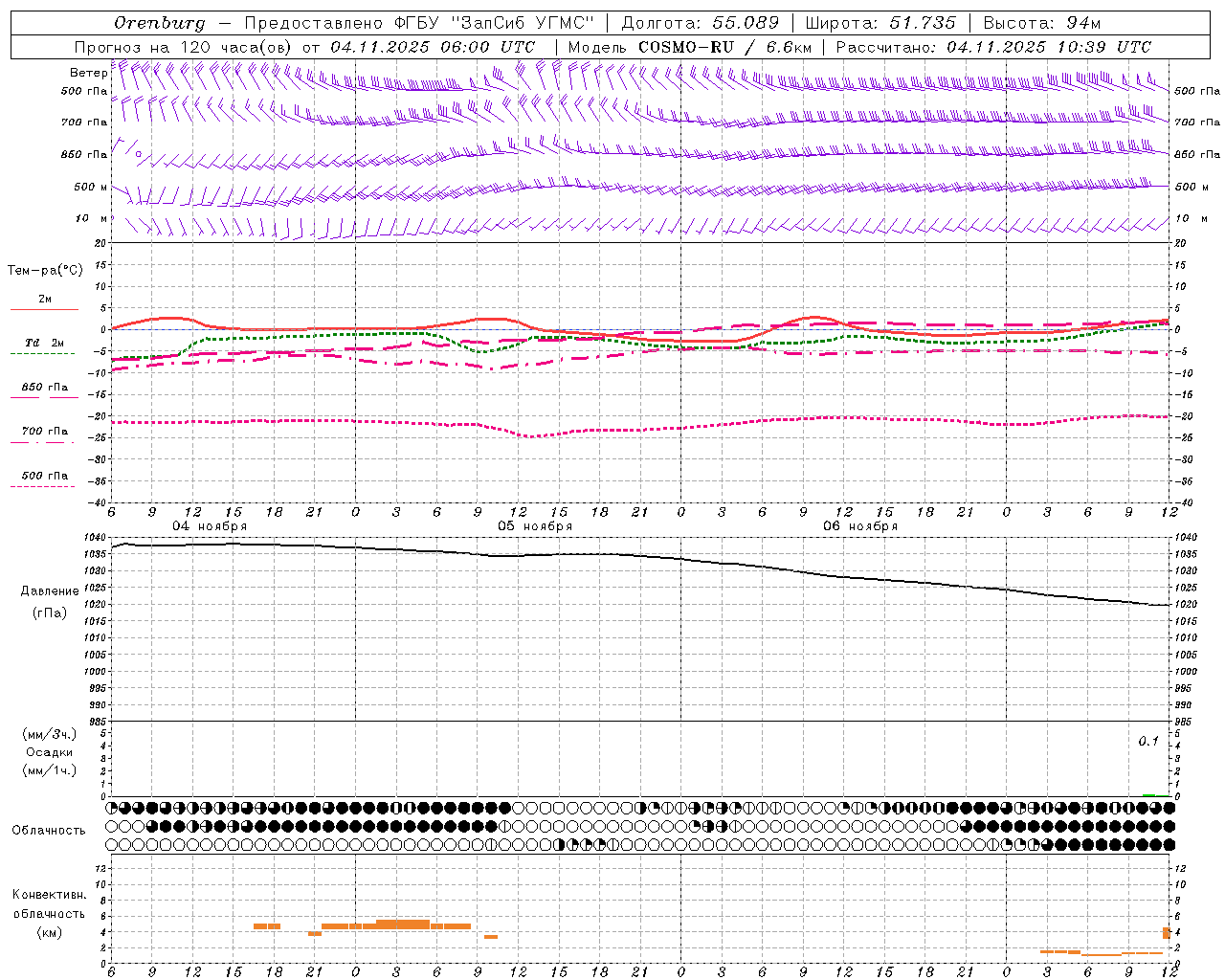The width and height of the screenshot is (1225, 980).
Task: Click the date label 04 ноября
Action: [210, 526]
